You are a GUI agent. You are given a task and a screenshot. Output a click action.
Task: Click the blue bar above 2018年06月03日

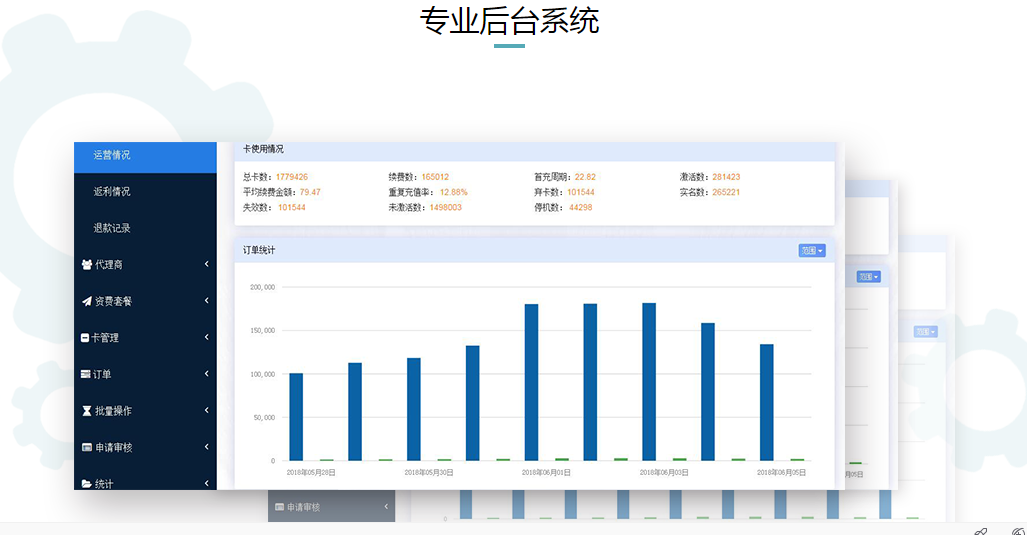(x=649, y=382)
